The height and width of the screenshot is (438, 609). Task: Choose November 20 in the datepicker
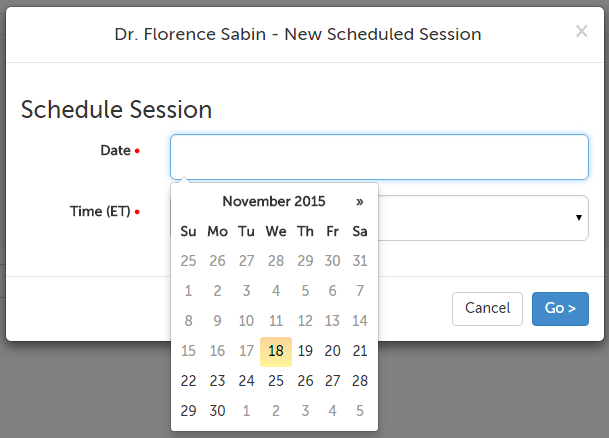pos(333,351)
